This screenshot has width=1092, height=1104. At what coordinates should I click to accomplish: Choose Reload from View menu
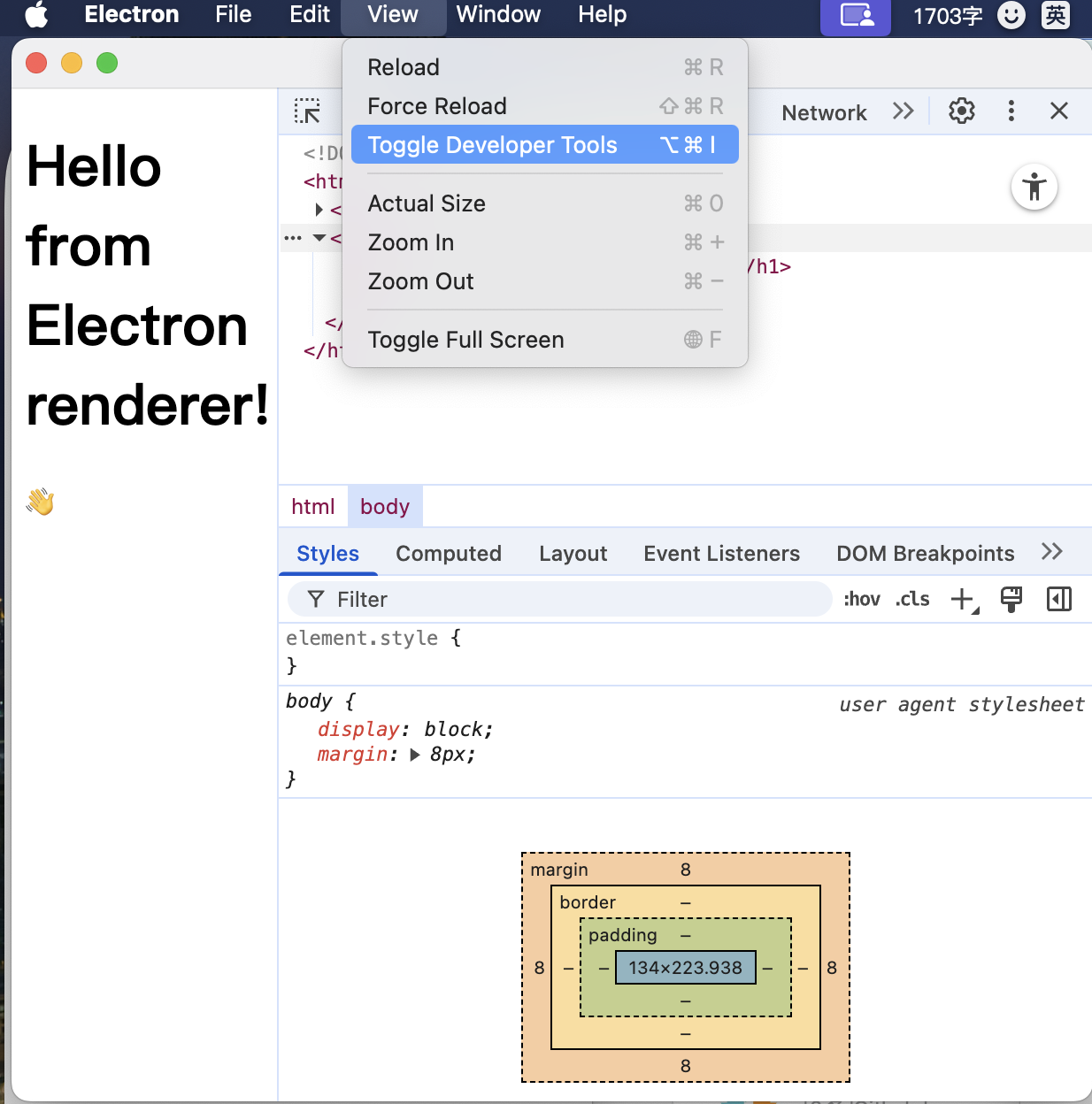pos(545,67)
